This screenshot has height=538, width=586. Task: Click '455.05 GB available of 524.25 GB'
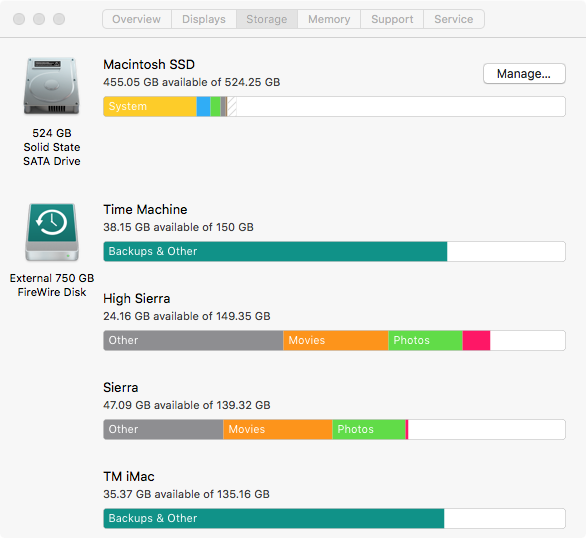coord(191,82)
